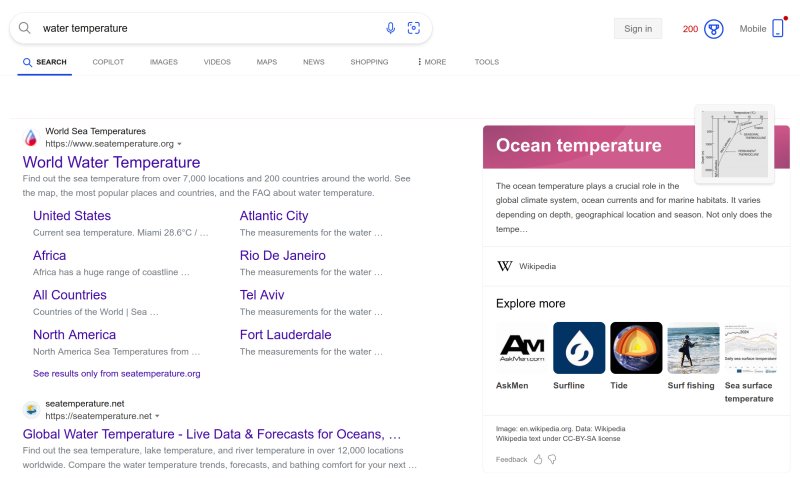800x478 pixels.
Task: Switch to the Copilot tab
Action: (108, 62)
